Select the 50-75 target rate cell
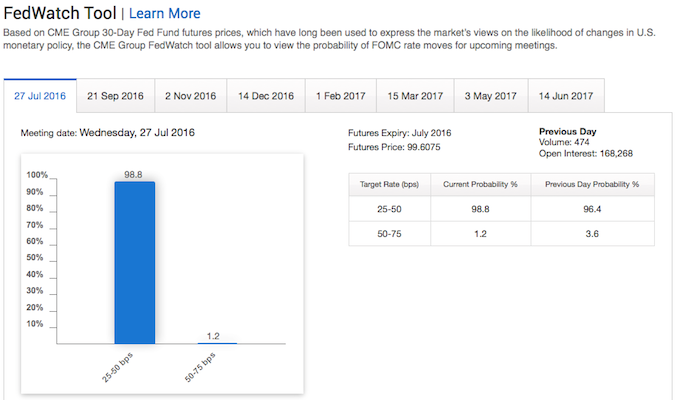This screenshot has width=676, height=400. (389, 234)
